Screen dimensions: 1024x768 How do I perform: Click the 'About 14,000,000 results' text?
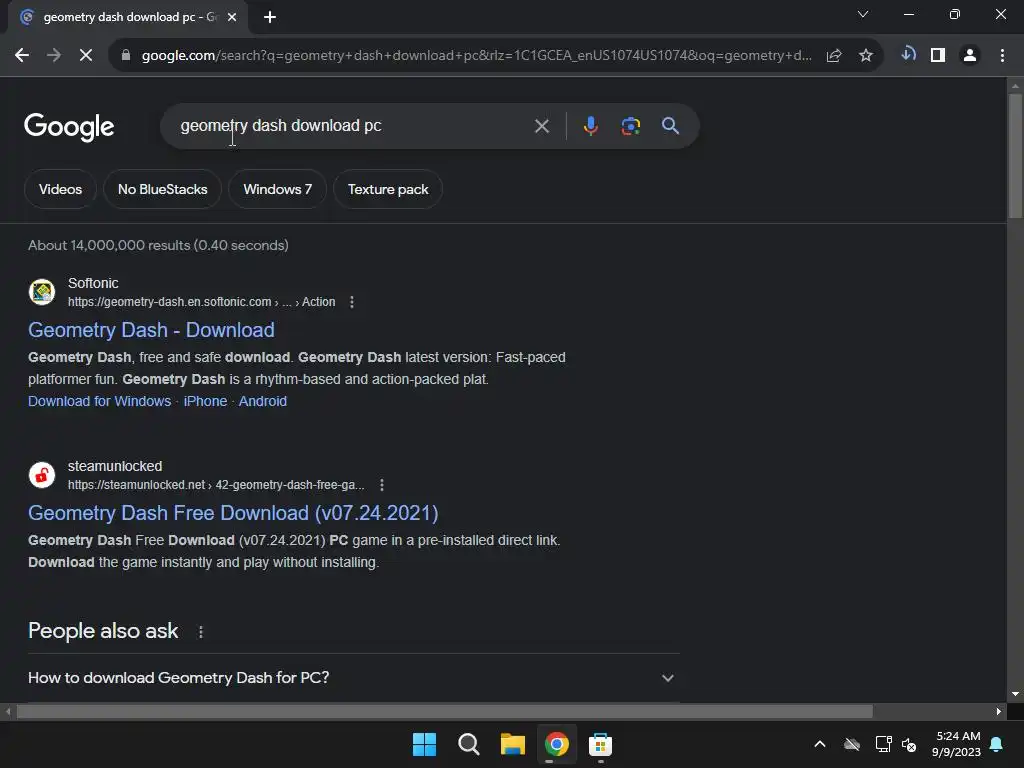click(x=158, y=246)
